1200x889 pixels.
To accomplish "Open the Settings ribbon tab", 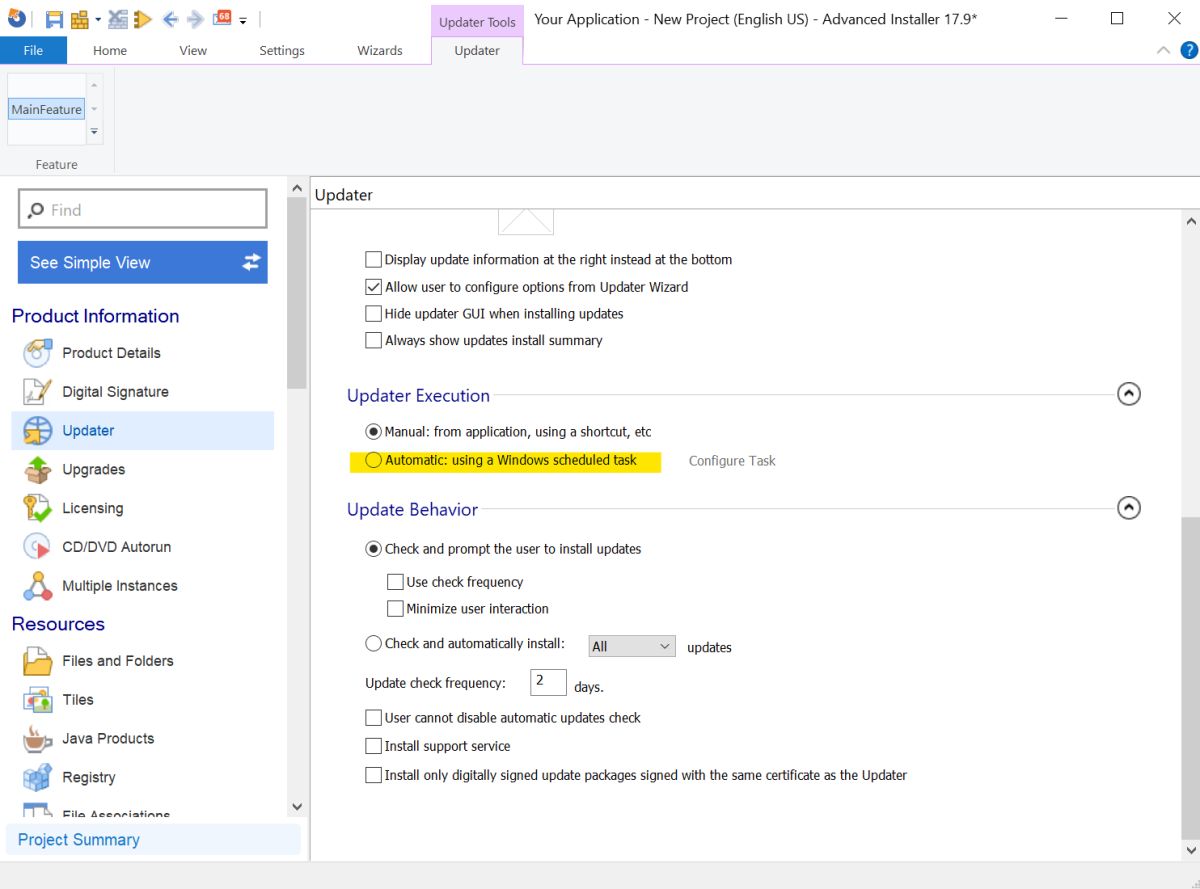I will point(282,50).
